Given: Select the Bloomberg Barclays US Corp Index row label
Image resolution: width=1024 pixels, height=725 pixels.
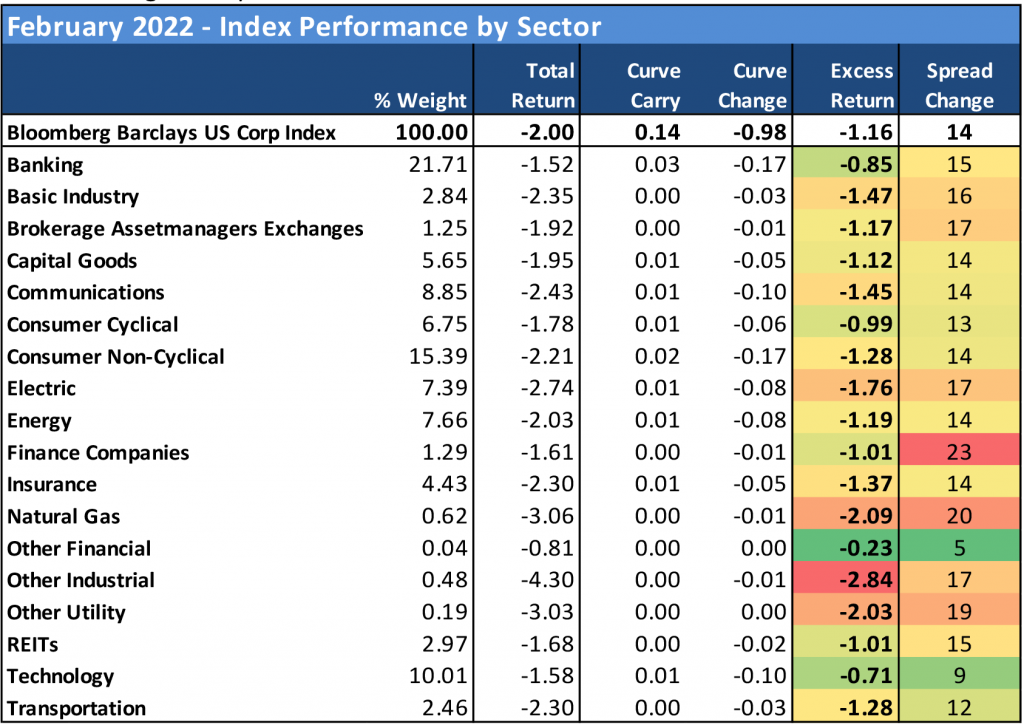Looking at the screenshot, I should 171,133.
